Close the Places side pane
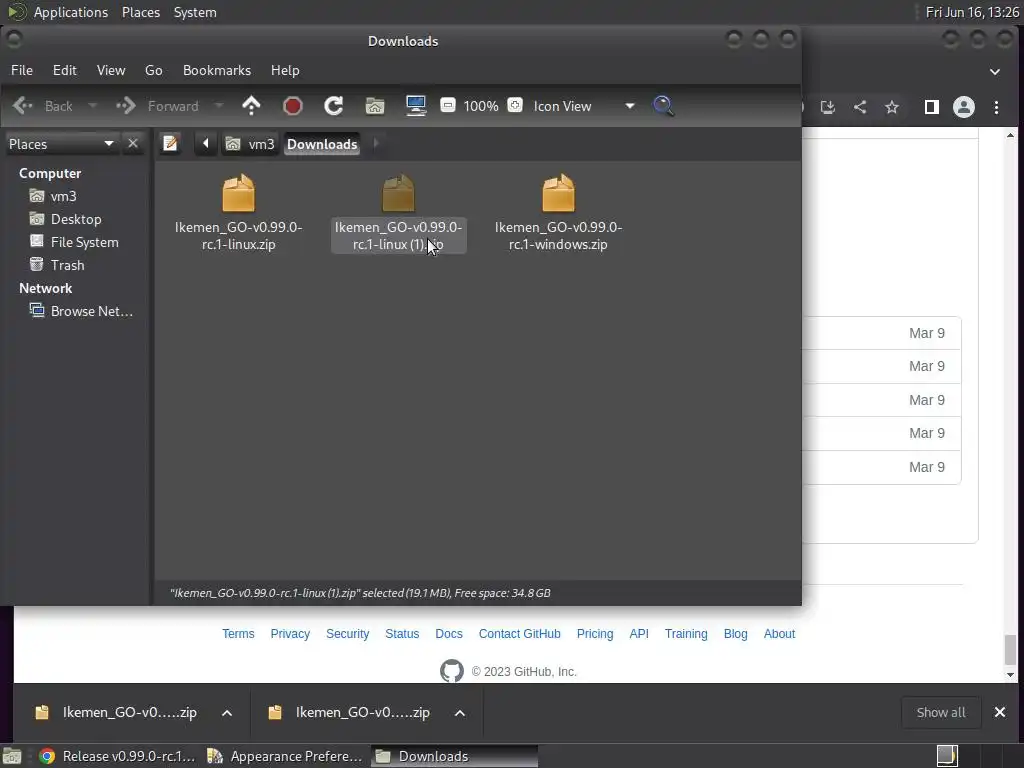 (x=133, y=143)
